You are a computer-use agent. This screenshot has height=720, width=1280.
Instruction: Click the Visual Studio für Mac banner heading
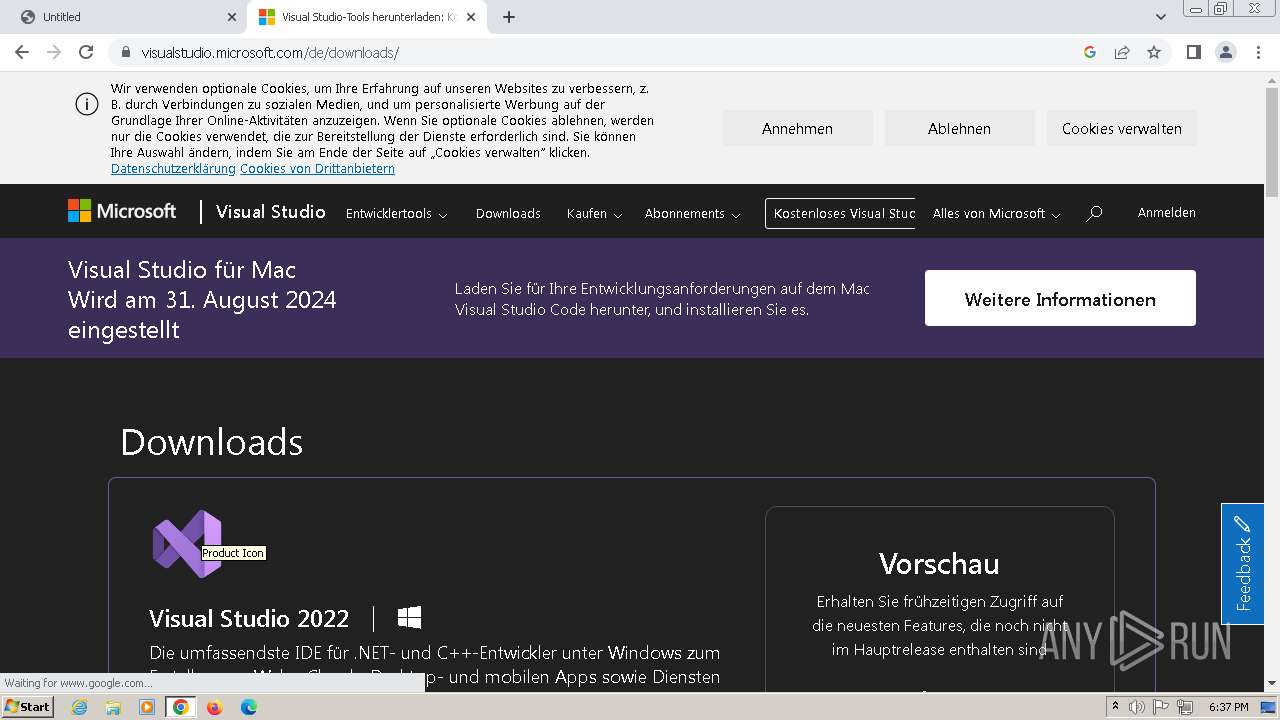click(202, 299)
